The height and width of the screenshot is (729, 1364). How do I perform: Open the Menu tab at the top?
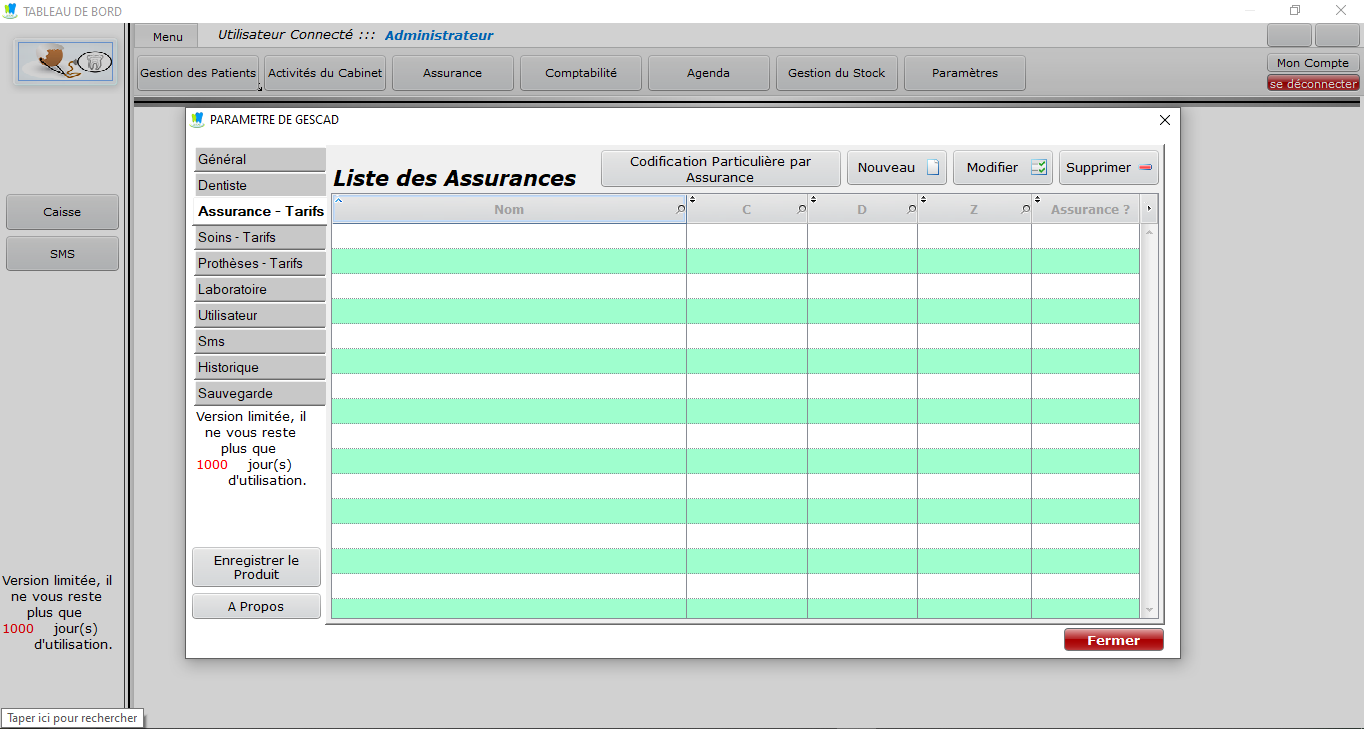click(167, 37)
